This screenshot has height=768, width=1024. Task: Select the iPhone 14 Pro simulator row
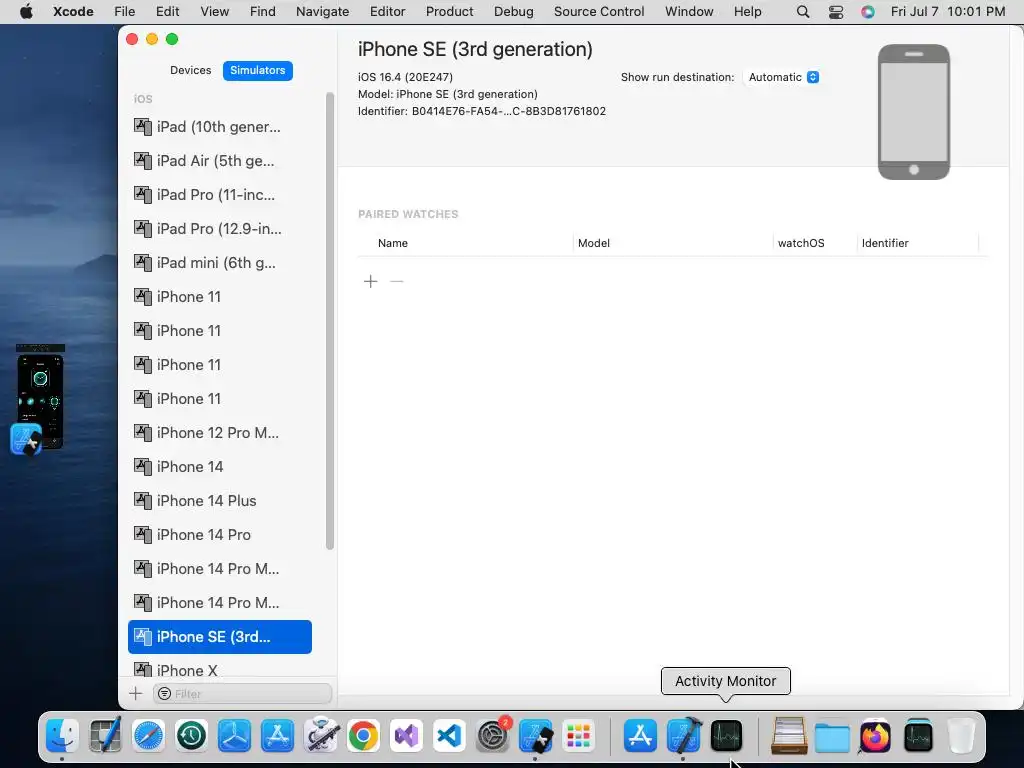(220, 534)
